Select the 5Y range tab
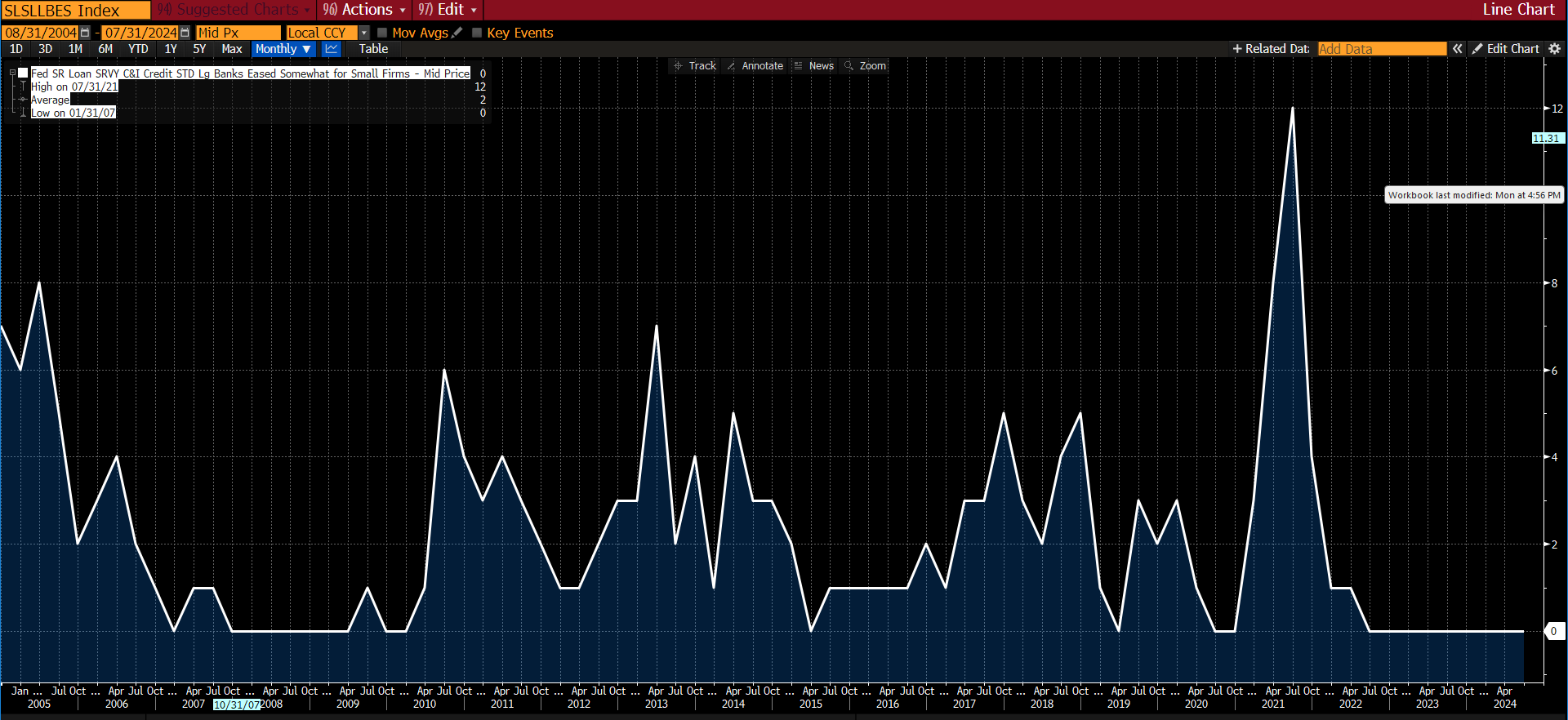 (199, 49)
